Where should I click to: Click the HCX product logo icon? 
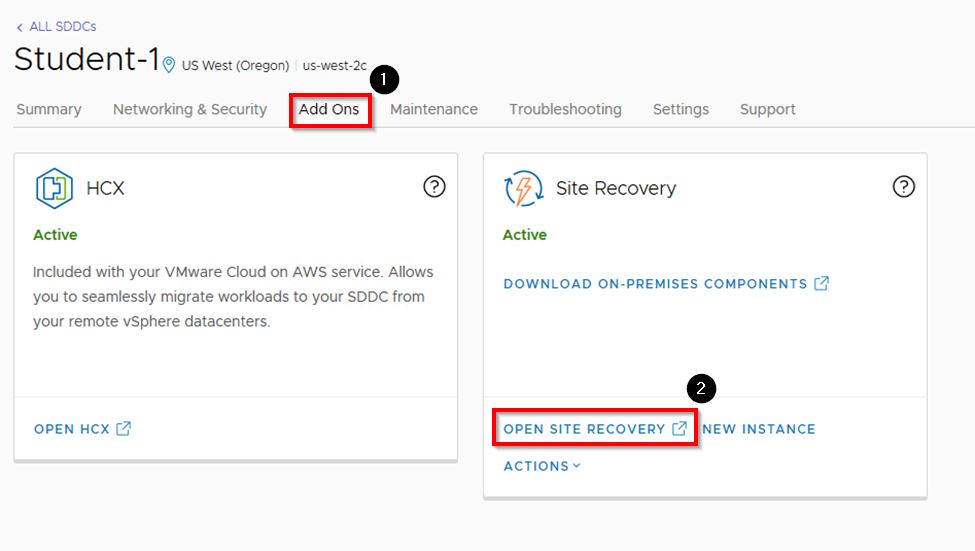coord(54,188)
